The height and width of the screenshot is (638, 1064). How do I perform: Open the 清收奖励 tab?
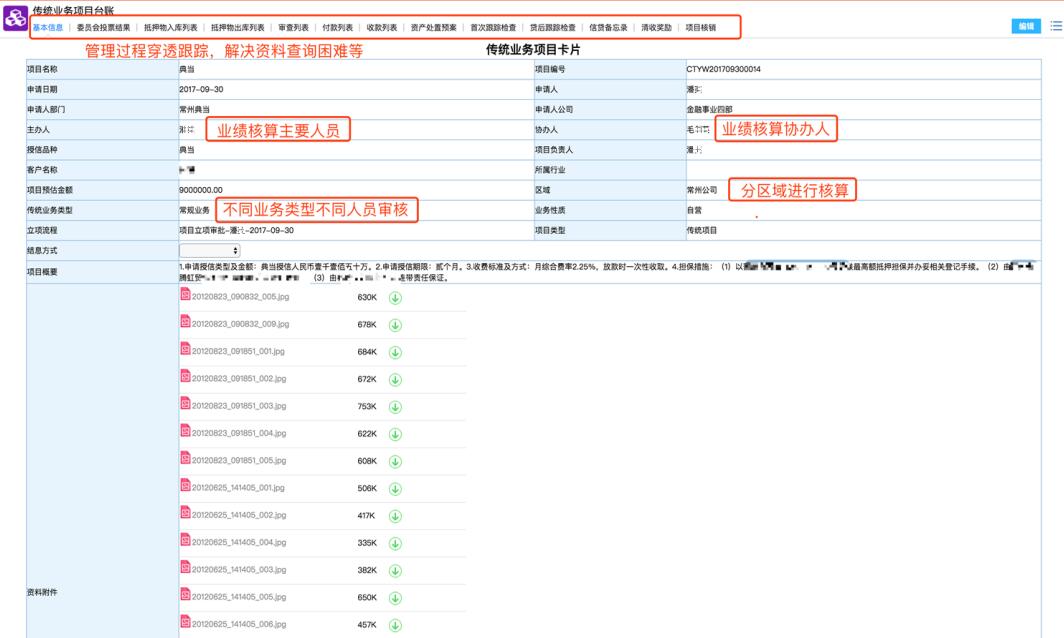point(656,28)
